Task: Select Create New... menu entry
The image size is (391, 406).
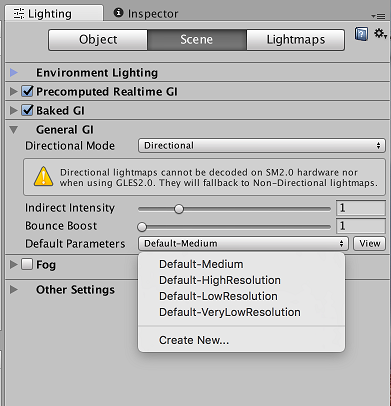Action: [194, 340]
